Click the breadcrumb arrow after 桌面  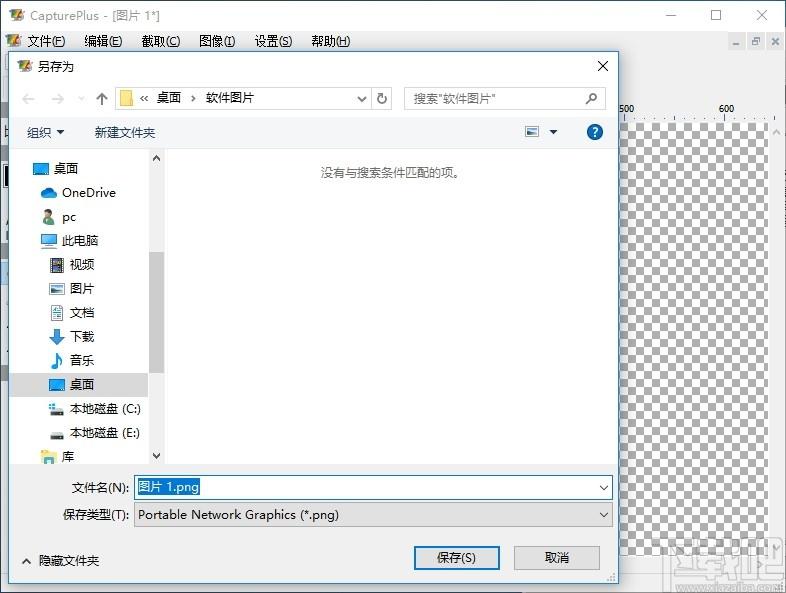pyautogui.click(x=193, y=98)
